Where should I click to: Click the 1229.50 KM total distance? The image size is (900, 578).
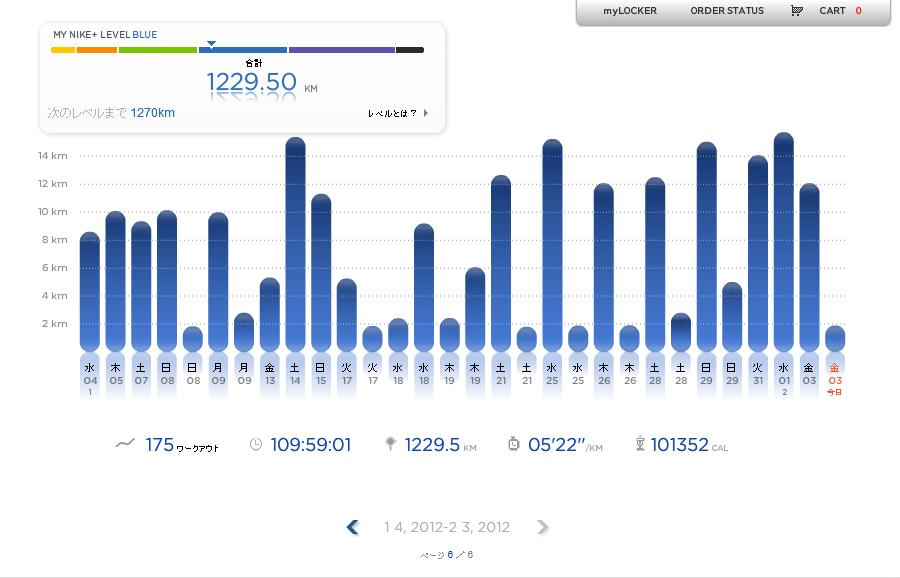click(262, 82)
